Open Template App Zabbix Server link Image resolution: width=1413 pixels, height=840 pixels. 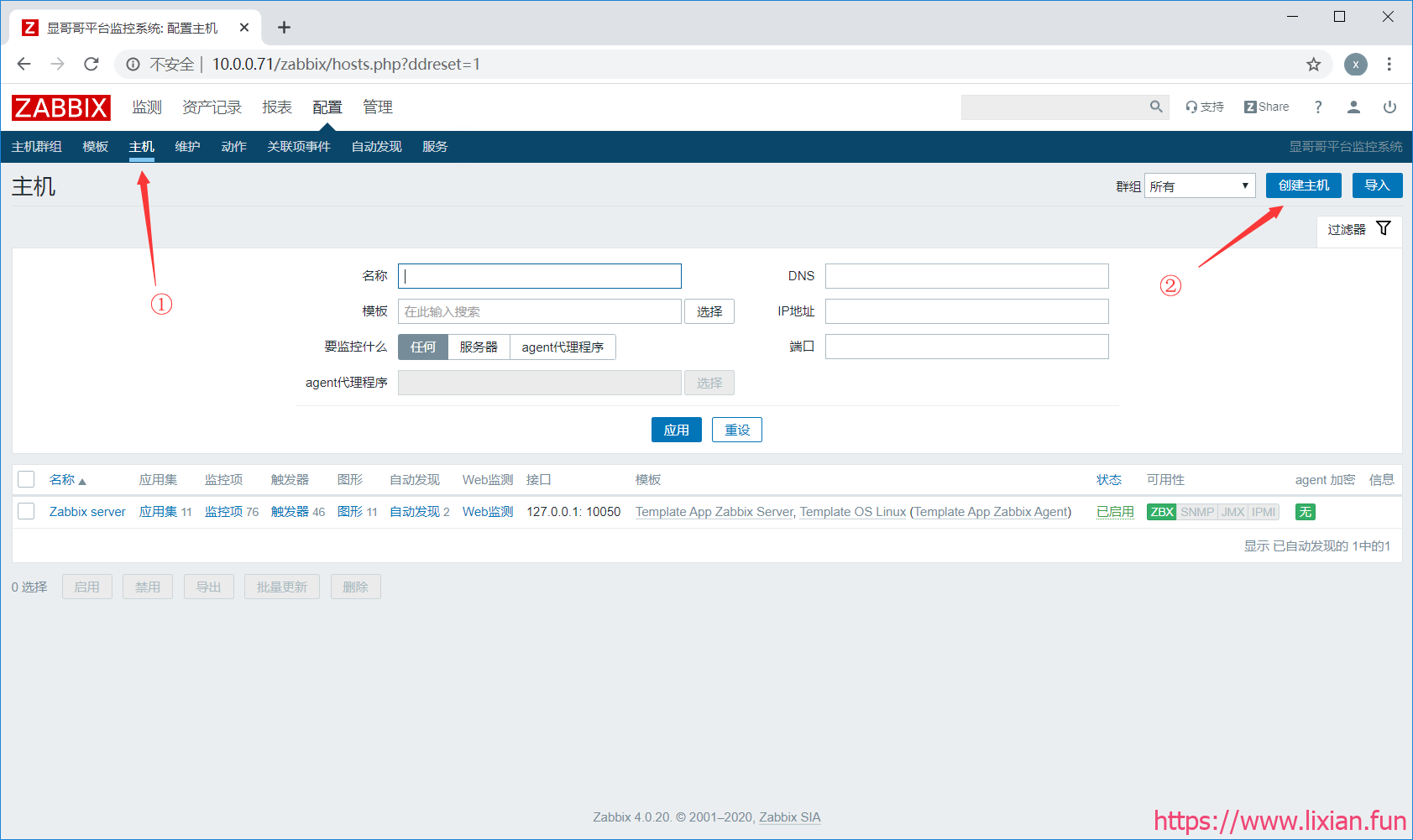(x=714, y=512)
